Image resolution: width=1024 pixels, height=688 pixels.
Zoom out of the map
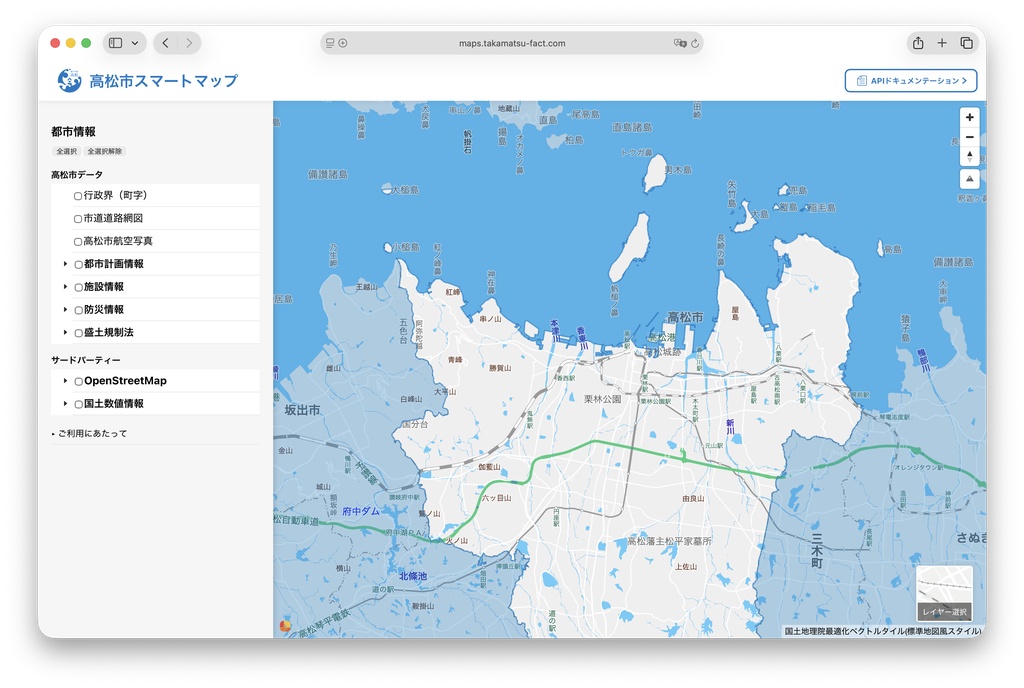point(969,137)
